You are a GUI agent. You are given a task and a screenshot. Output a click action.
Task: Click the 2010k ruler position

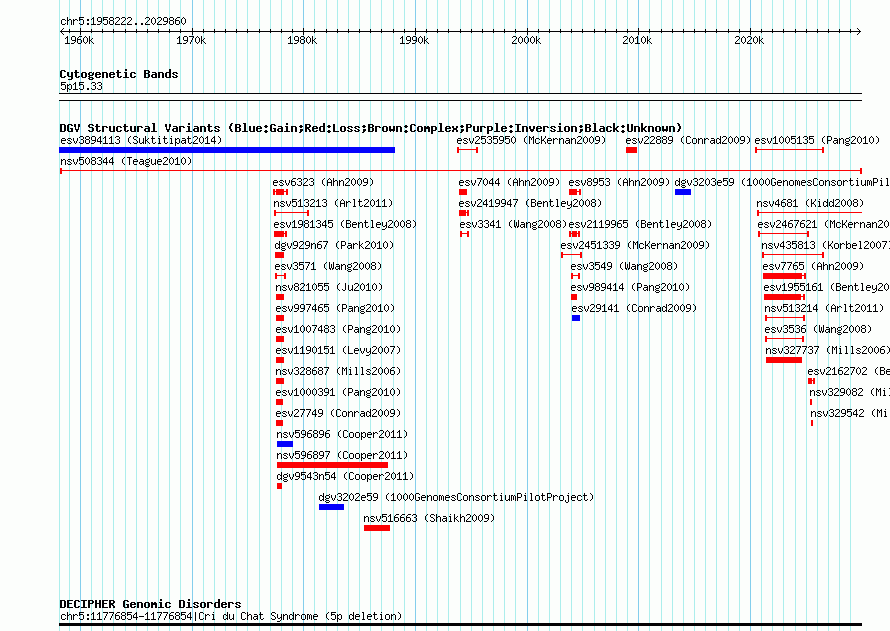point(637,40)
